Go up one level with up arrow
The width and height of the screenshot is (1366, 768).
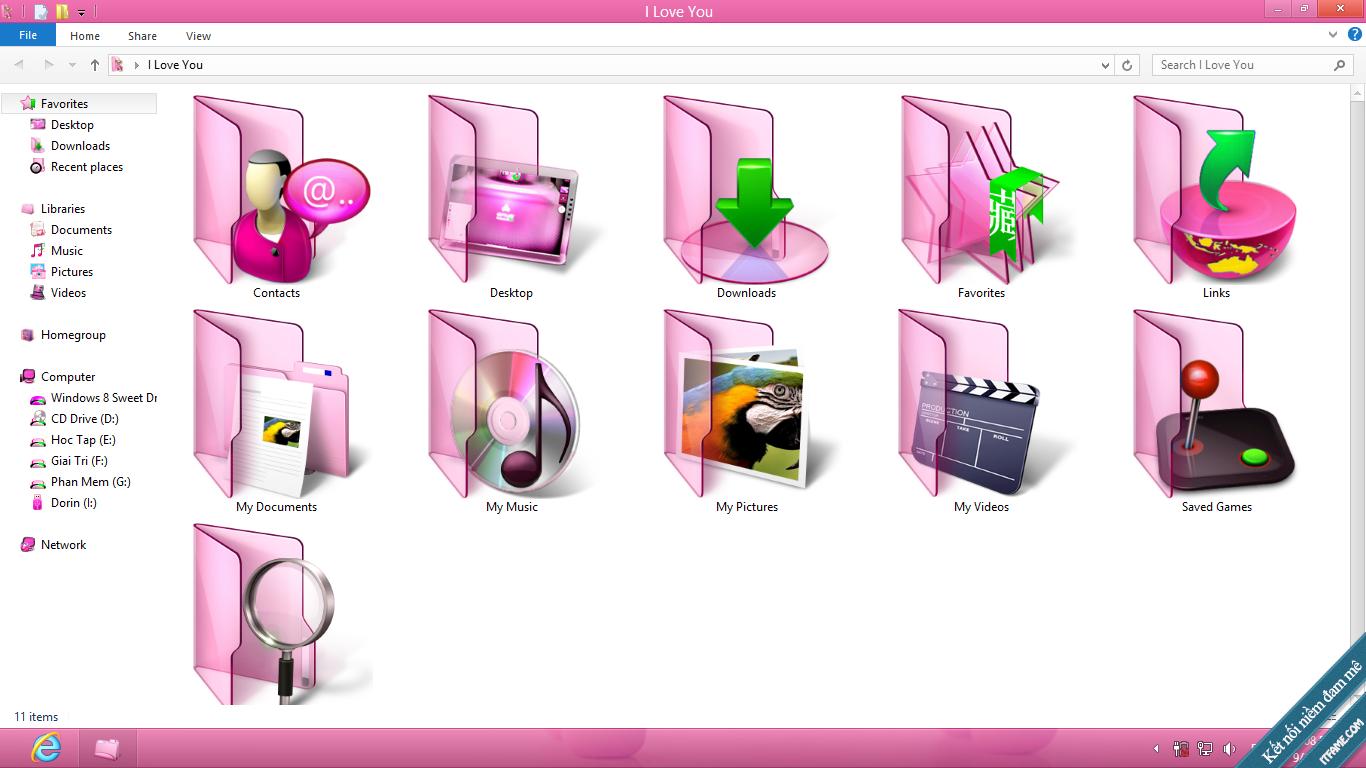pos(95,65)
